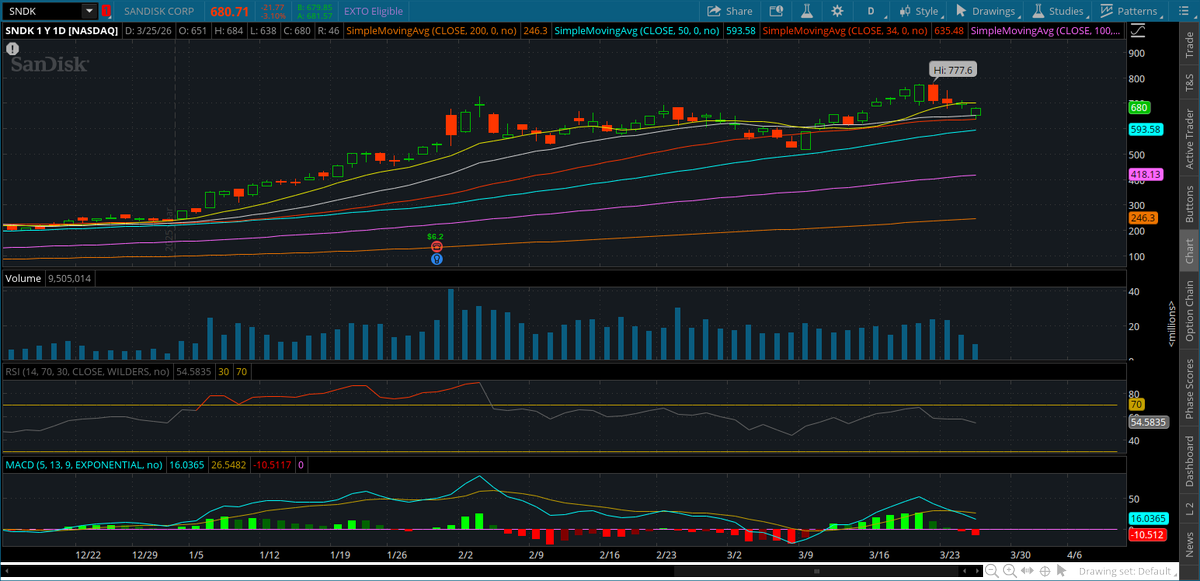
Task: Open the Style candlestick menu
Action: (x=919, y=11)
